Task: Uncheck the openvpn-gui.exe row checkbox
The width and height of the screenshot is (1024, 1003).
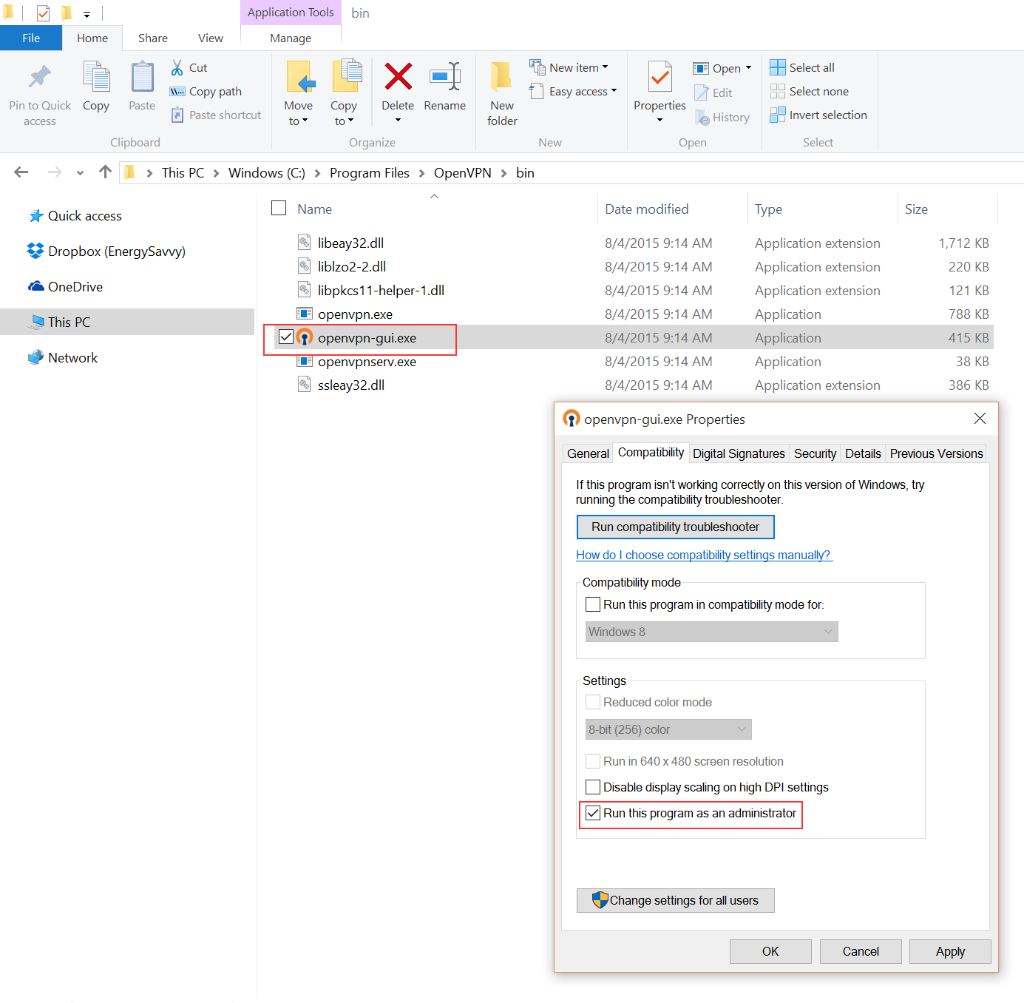Action: 286,337
